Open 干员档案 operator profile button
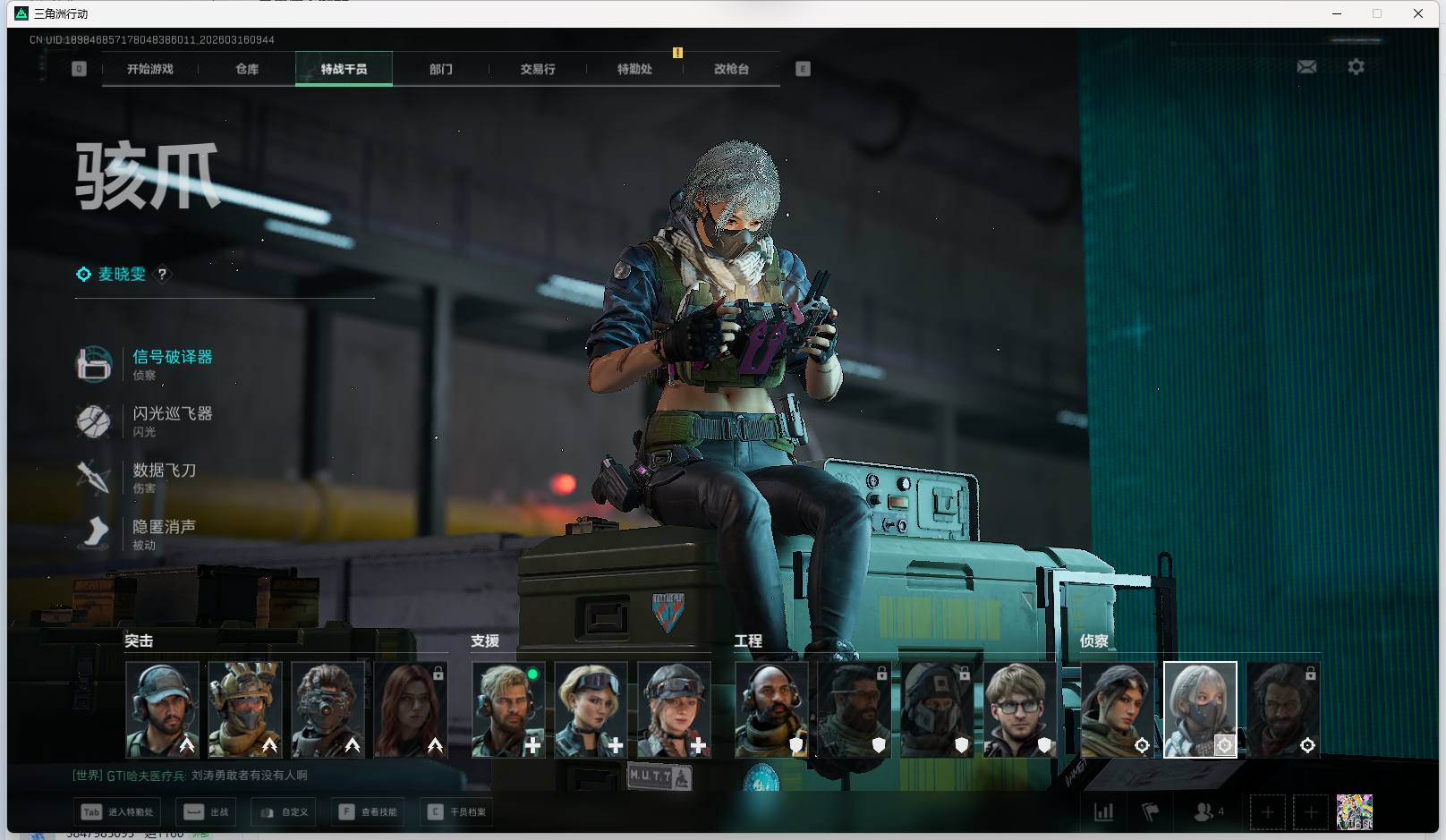The image size is (1446, 840). 456,812
